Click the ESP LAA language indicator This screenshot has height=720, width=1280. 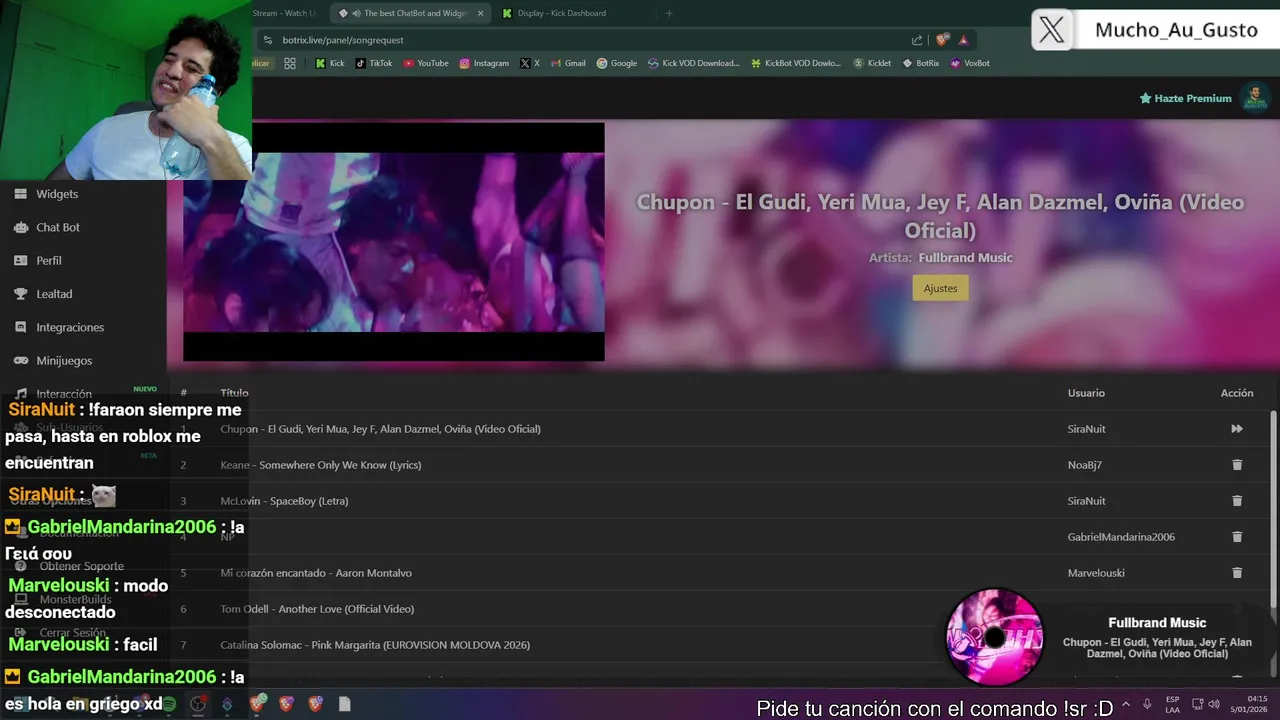click(1172, 704)
